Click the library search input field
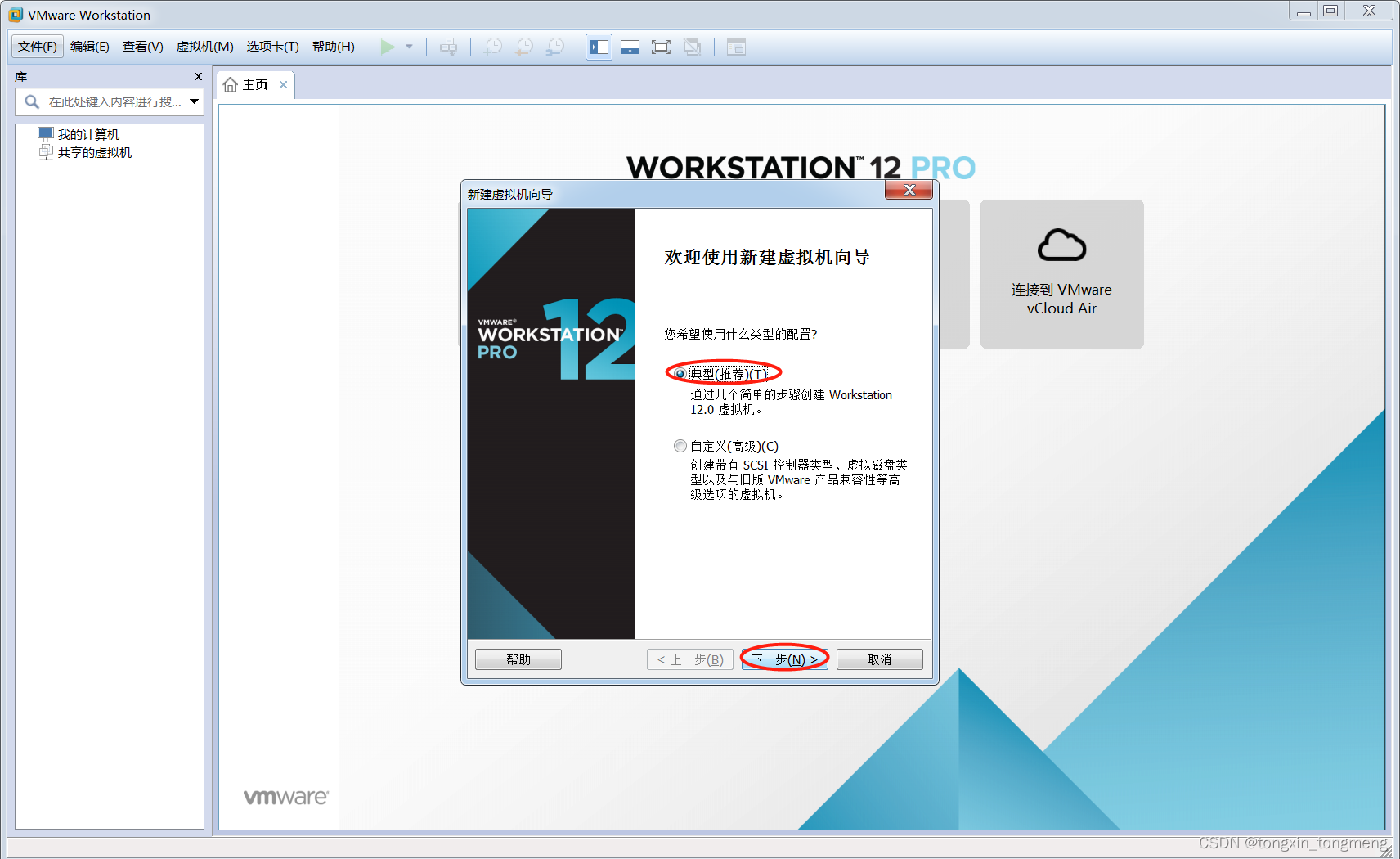This screenshot has height=859, width=1400. [x=110, y=102]
